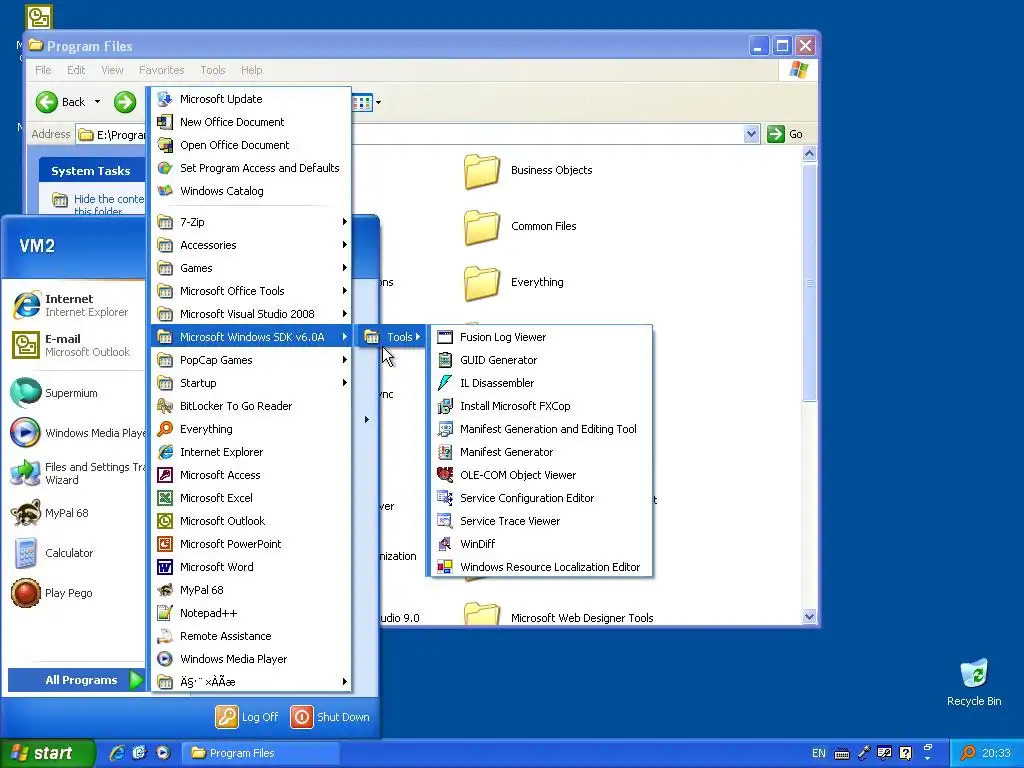Open Help menu in Program Files window
Viewport: 1024px width, 768px height.
(x=251, y=70)
